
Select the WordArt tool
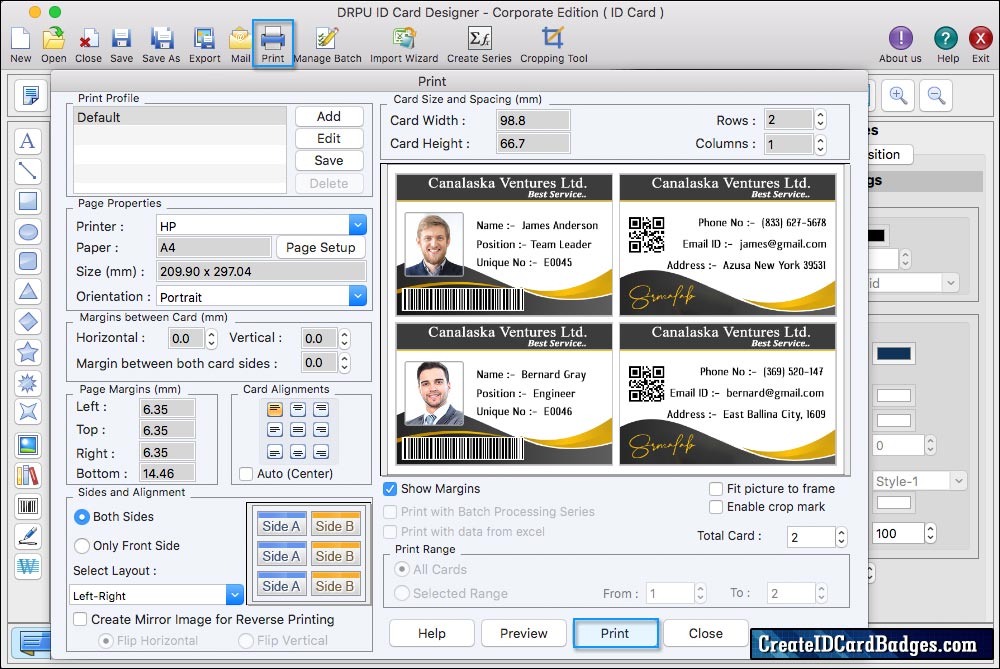[27, 566]
